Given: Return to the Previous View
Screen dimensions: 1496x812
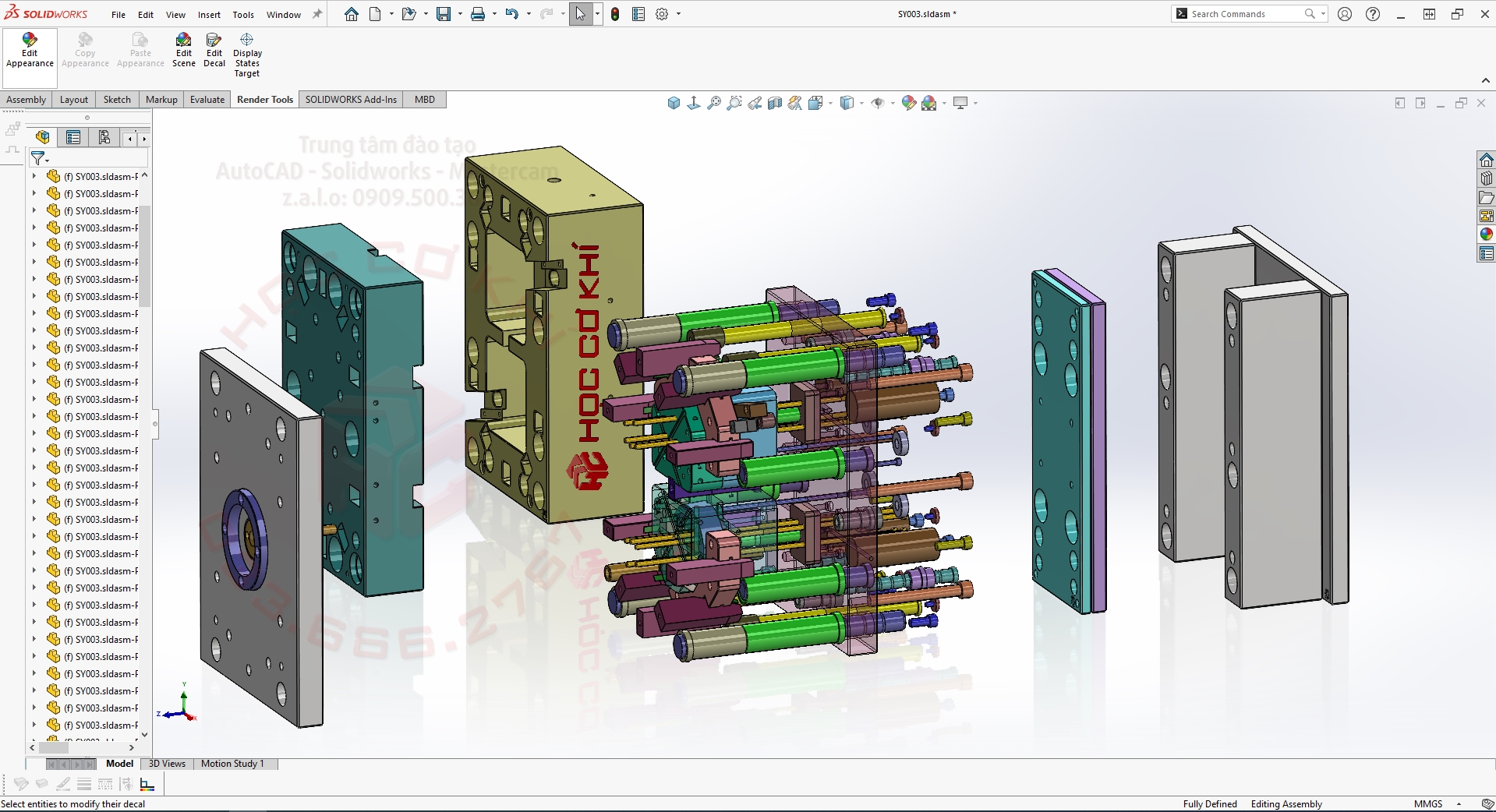Looking at the screenshot, I should (x=755, y=103).
